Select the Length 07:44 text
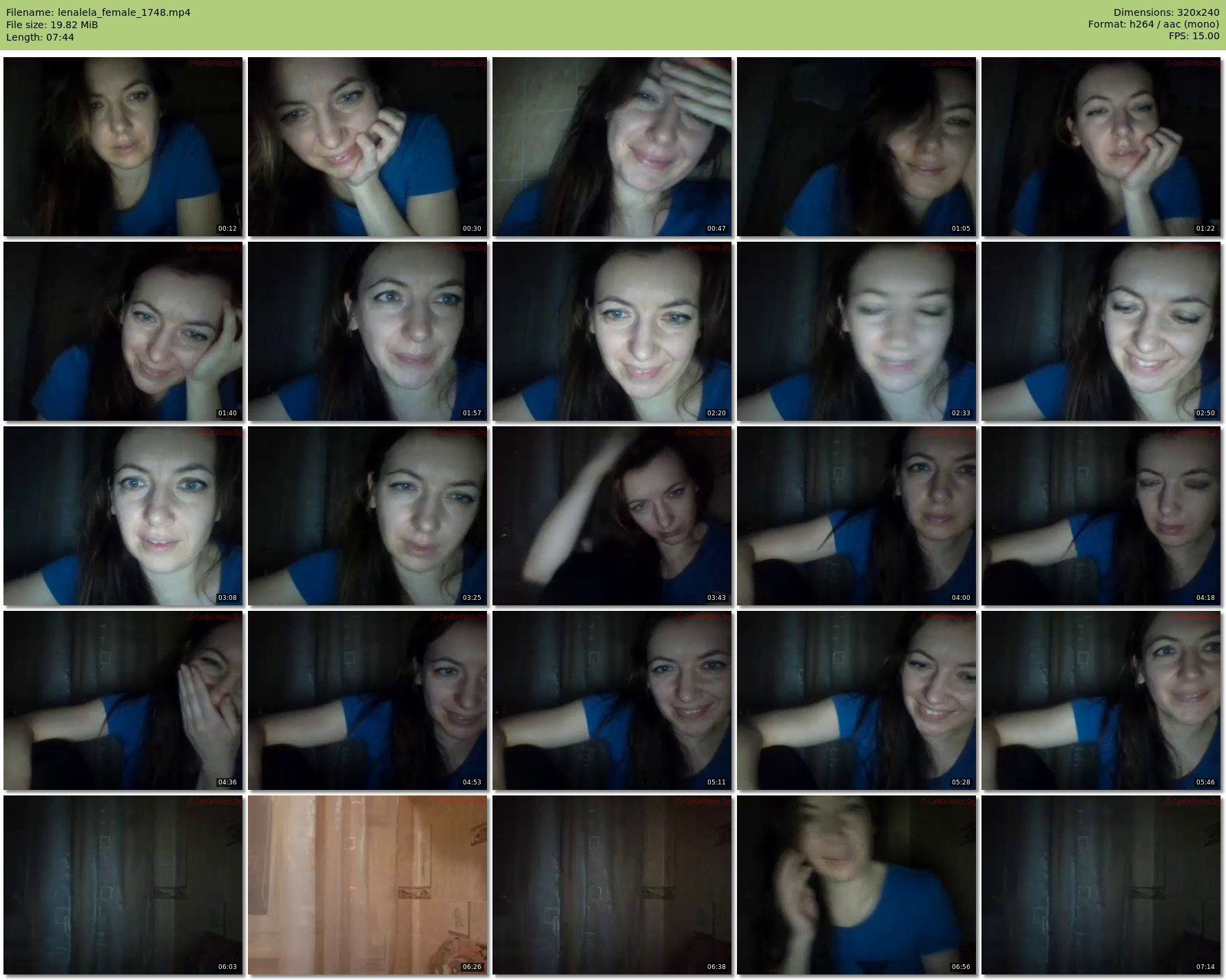This screenshot has height=980, width=1226. (40, 37)
